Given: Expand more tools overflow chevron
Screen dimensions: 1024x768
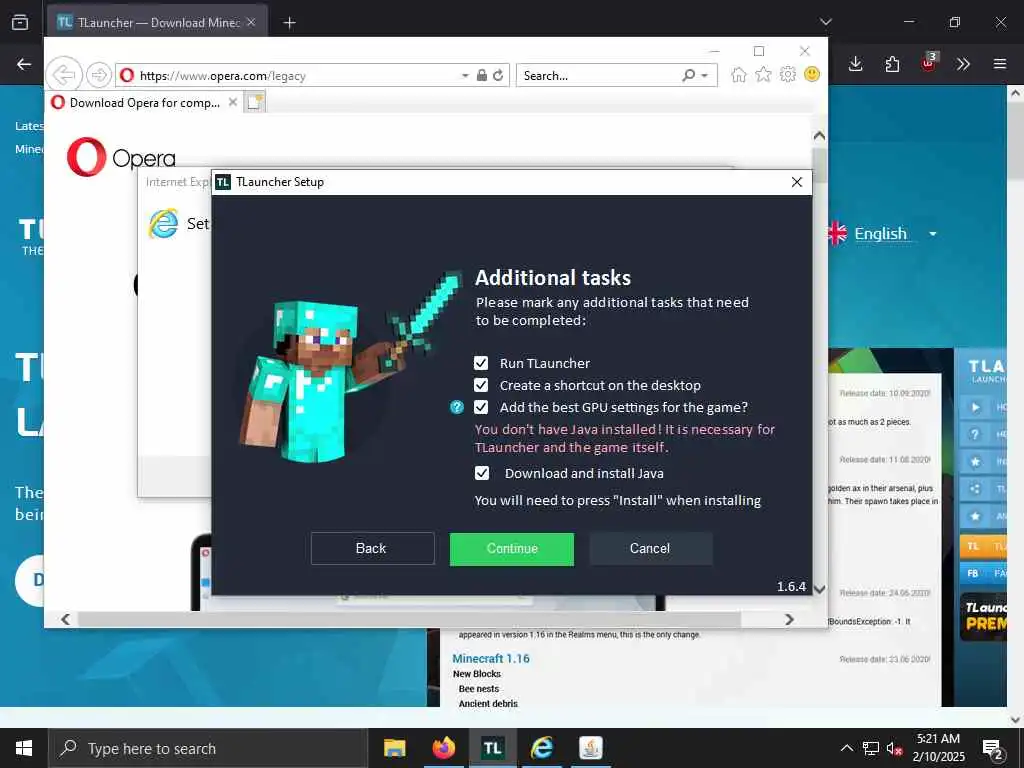Looking at the screenshot, I should [x=963, y=64].
